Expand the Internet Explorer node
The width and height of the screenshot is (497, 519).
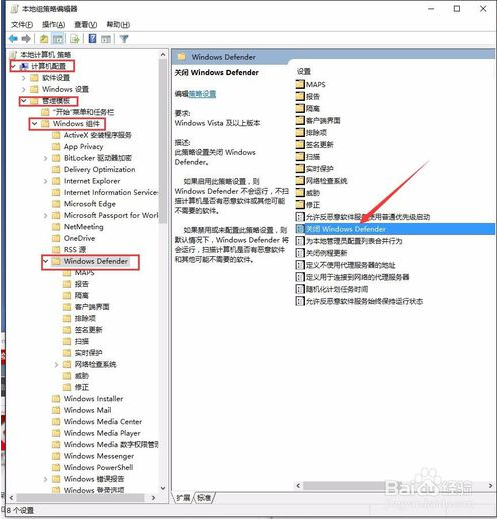coord(45,181)
